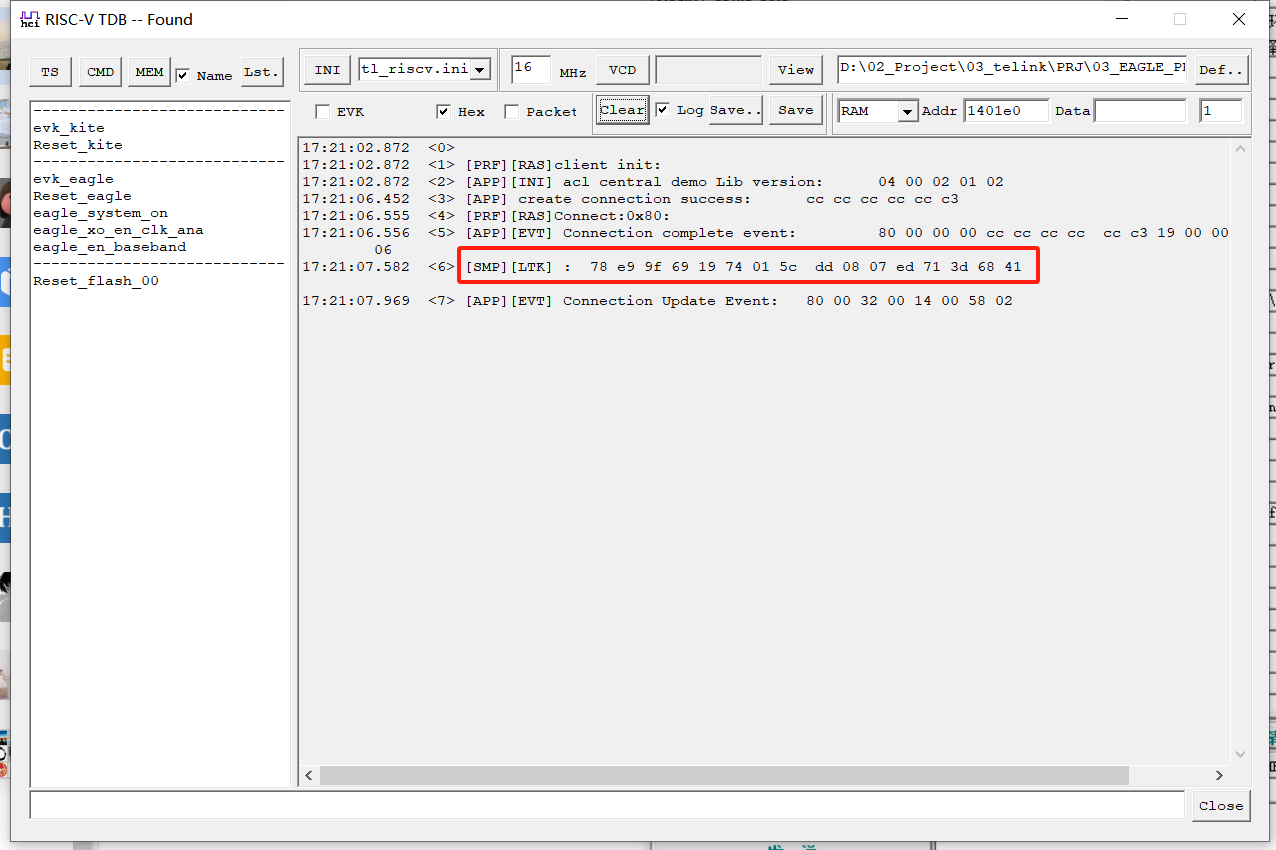The image size is (1276, 850).
Task: Click the horizontal scrollbar thumb in log
Action: click(724, 776)
